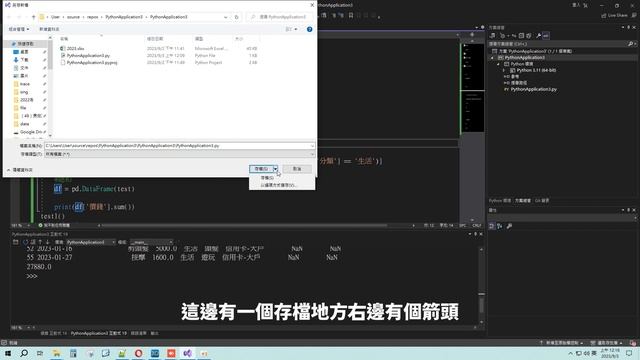Click the taskbar search icon
The image size is (640, 360).
pyautogui.click(x=24, y=353)
